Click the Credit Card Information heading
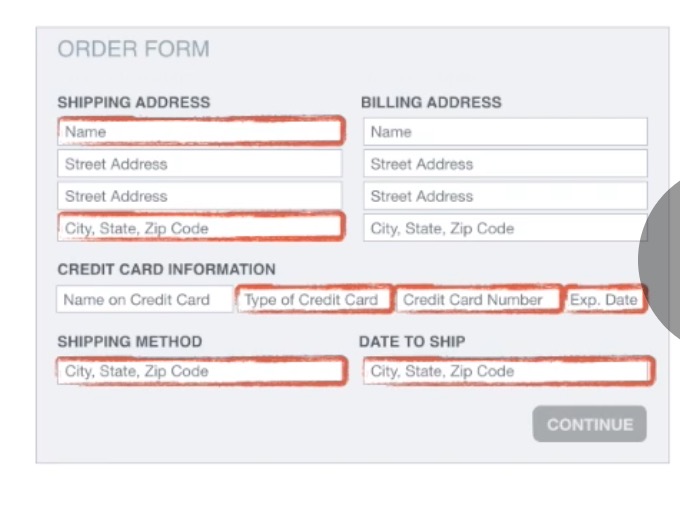 166,269
